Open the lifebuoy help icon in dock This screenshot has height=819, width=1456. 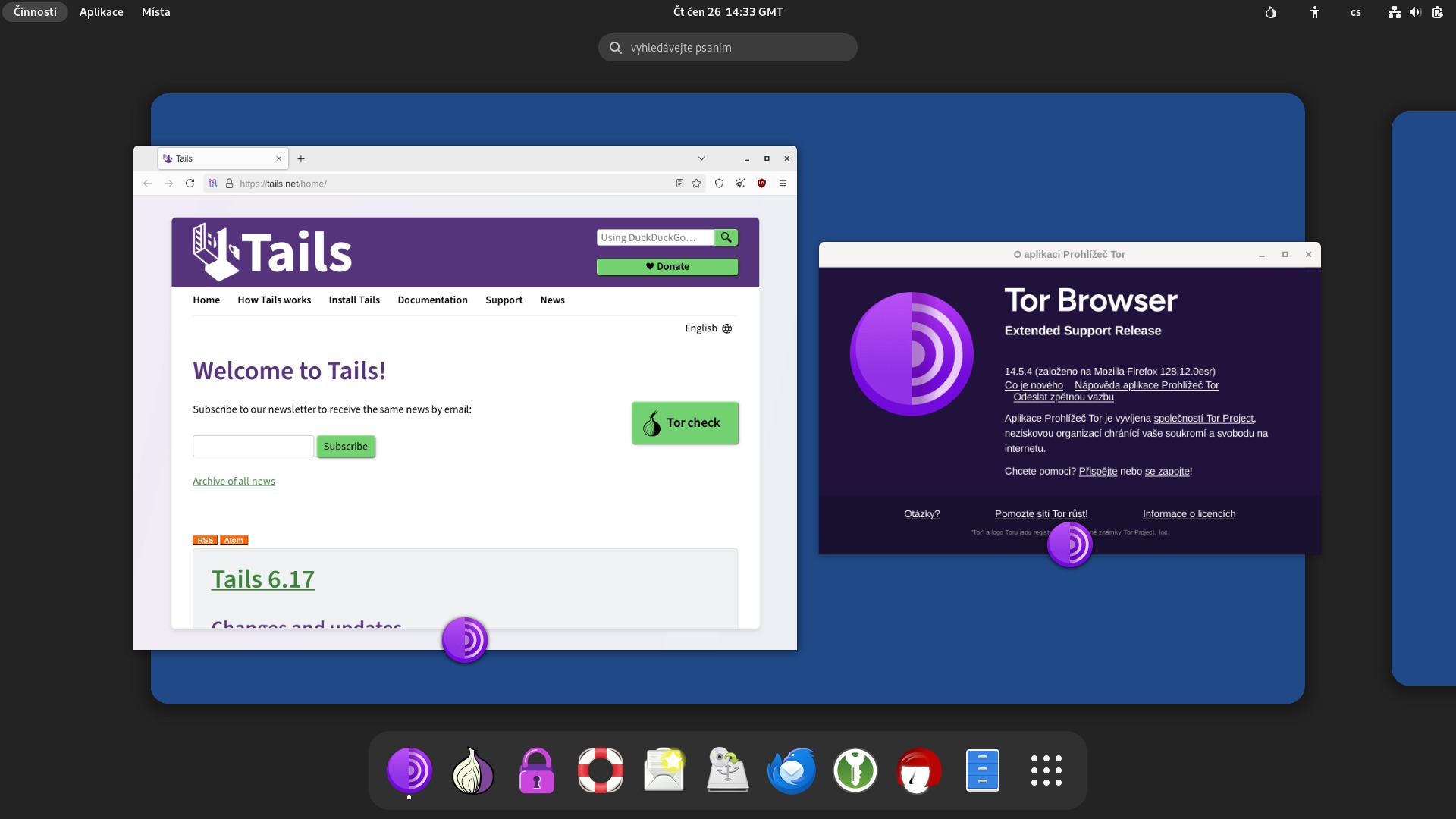601,770
